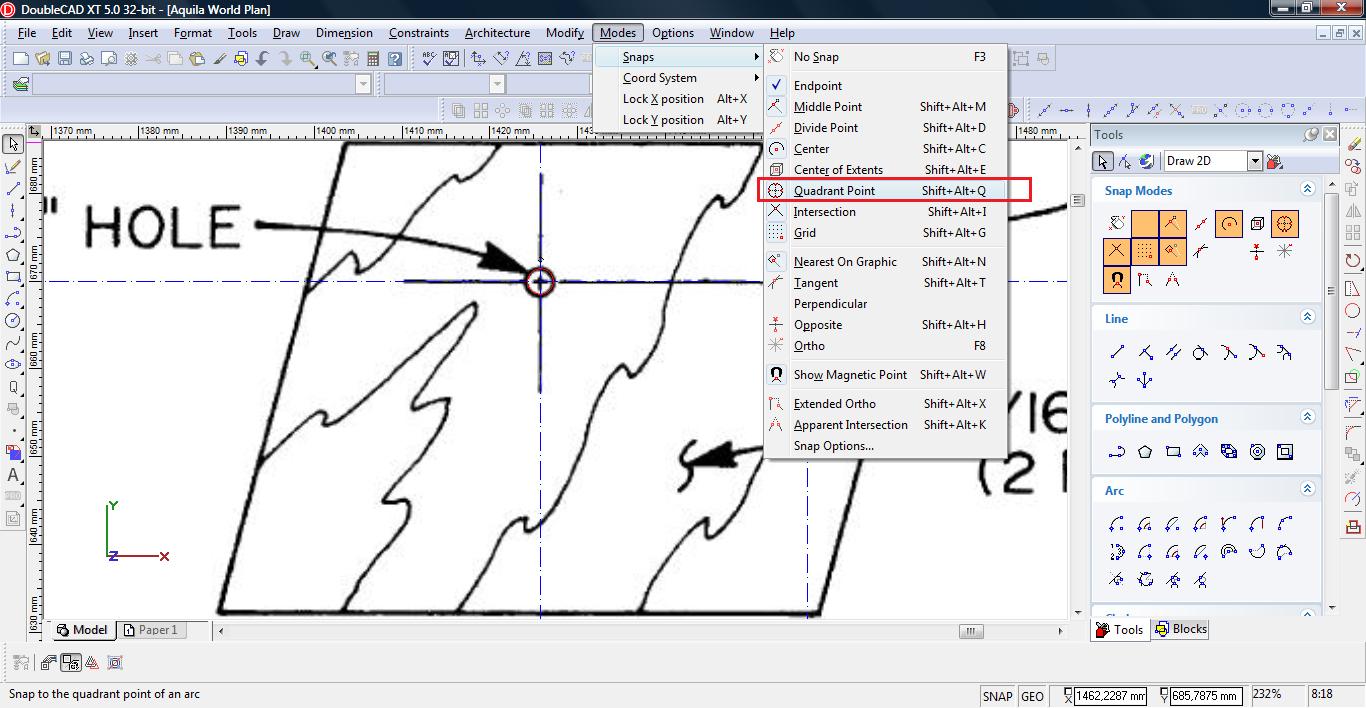The height and width of the screenshot is (708, 1366).
Task: Collapse the Arc tools section
Action: pyautogui.click(x=1307, y=489)
